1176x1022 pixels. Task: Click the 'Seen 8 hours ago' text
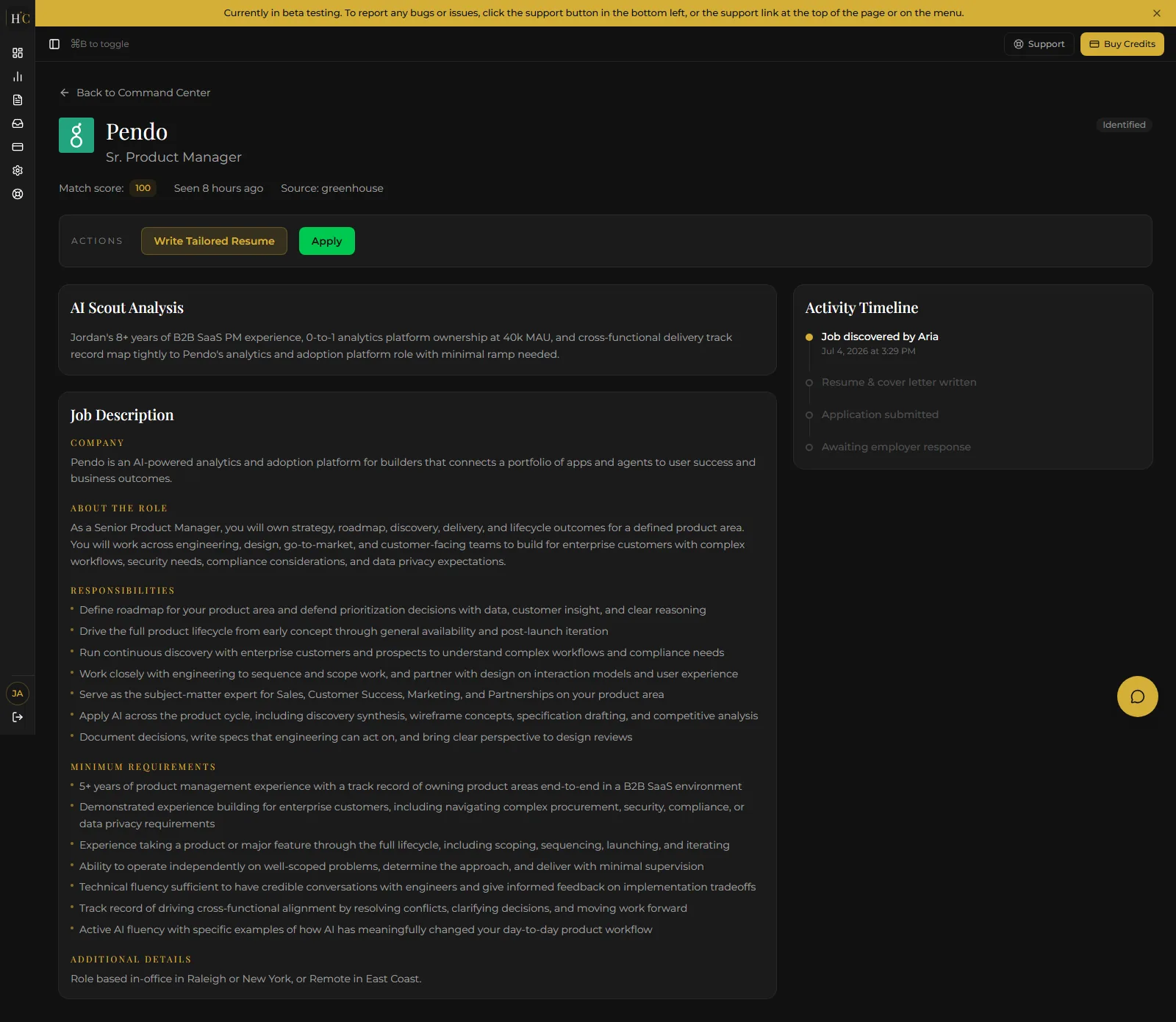(x=218, y=188)
